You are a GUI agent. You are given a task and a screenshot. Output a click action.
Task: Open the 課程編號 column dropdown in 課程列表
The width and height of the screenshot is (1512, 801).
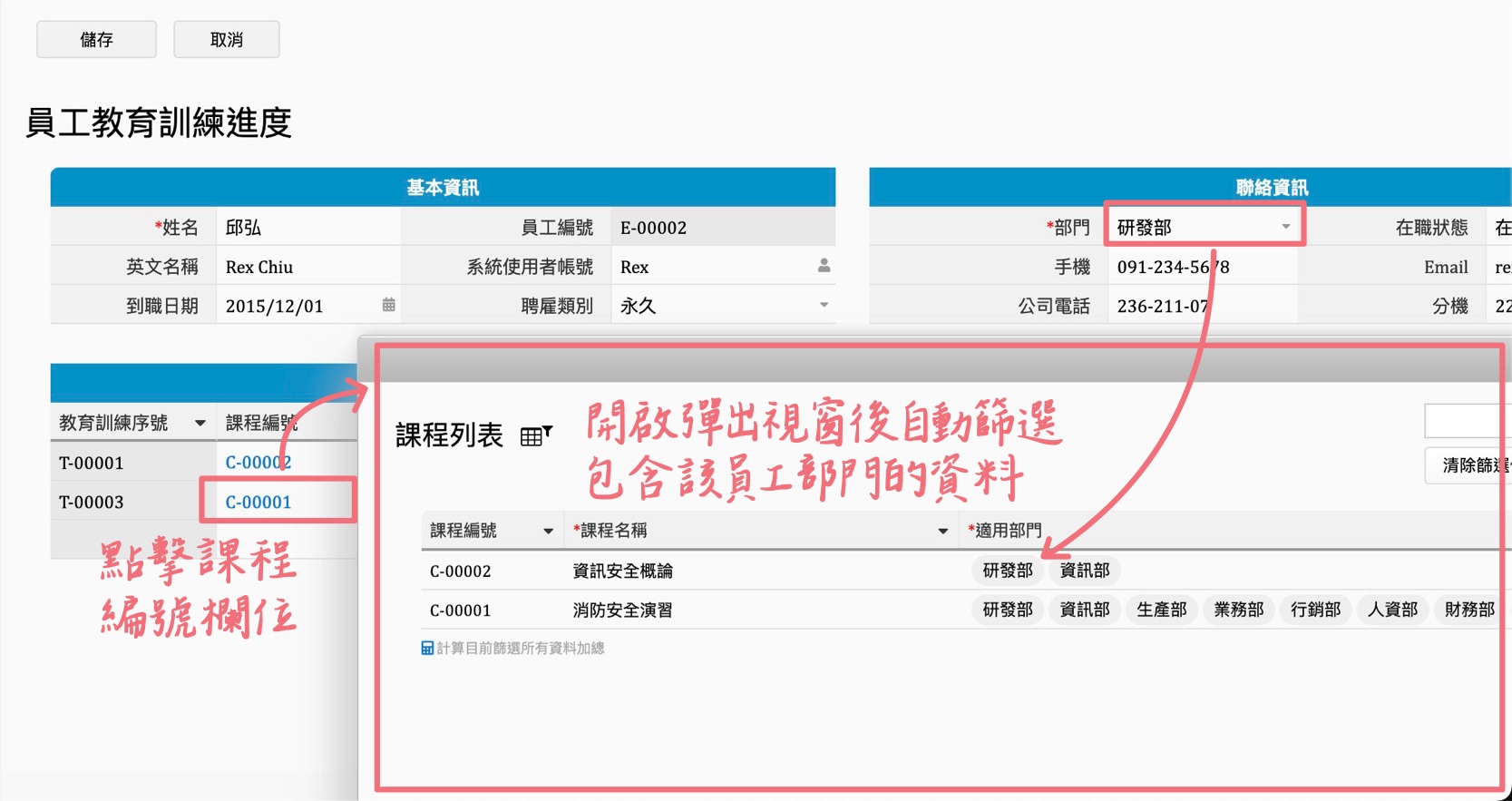coord(548,531)
